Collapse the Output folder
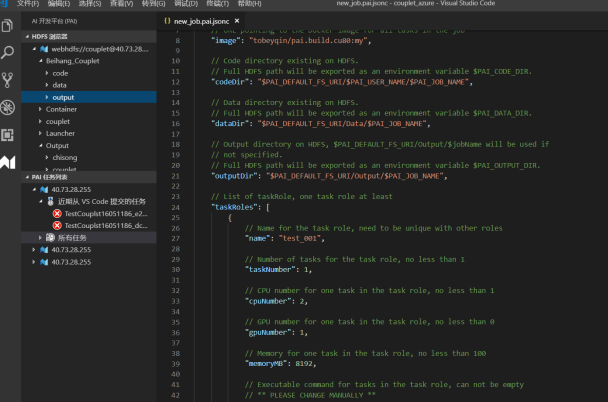The height and width of the screenshot is (402, 608). 41,145
